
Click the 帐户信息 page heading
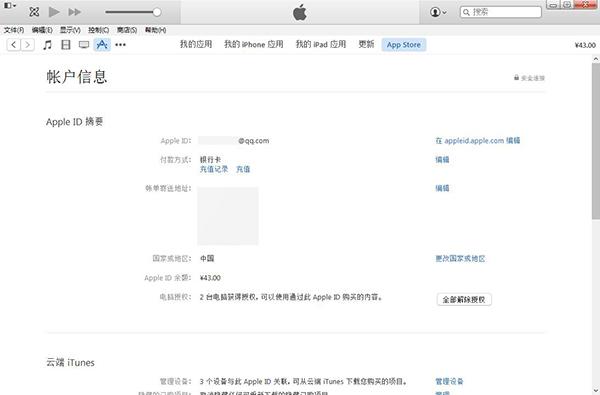pyautogui.click(x=77, y=77)
